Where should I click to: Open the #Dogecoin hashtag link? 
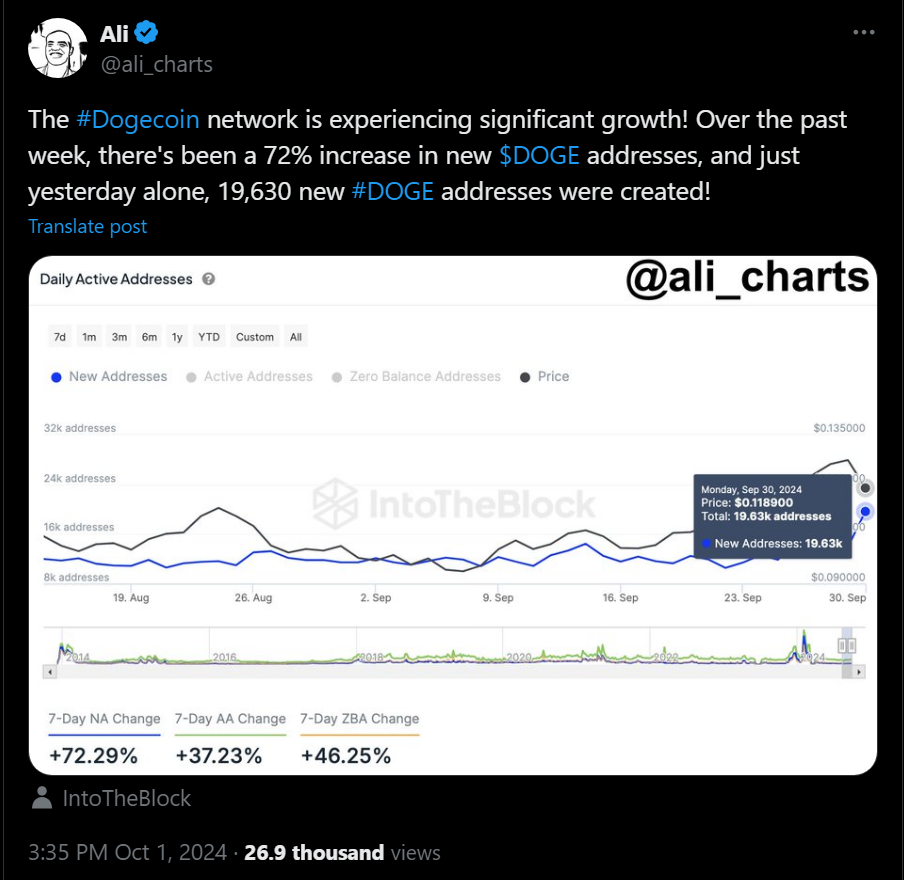click(x=138, y=120)
